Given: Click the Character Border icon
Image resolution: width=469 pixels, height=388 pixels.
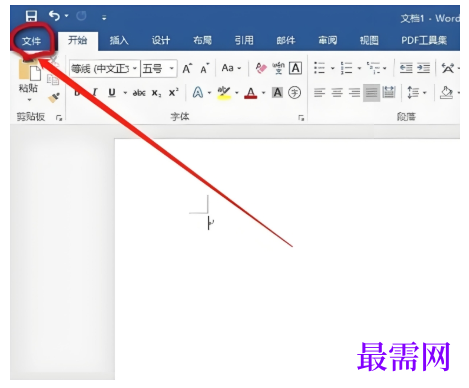Looking at the screenshot, I should (x=295, y=68).
